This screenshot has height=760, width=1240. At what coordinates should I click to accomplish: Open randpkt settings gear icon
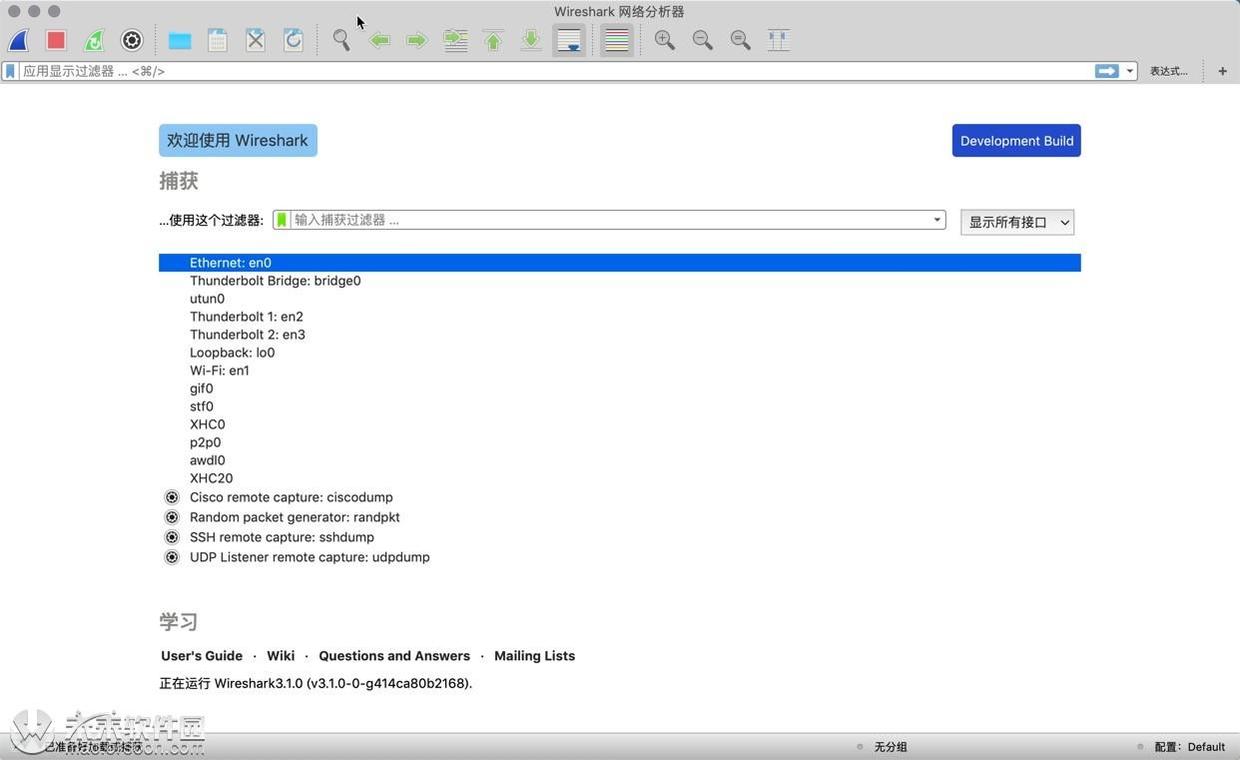172,517
